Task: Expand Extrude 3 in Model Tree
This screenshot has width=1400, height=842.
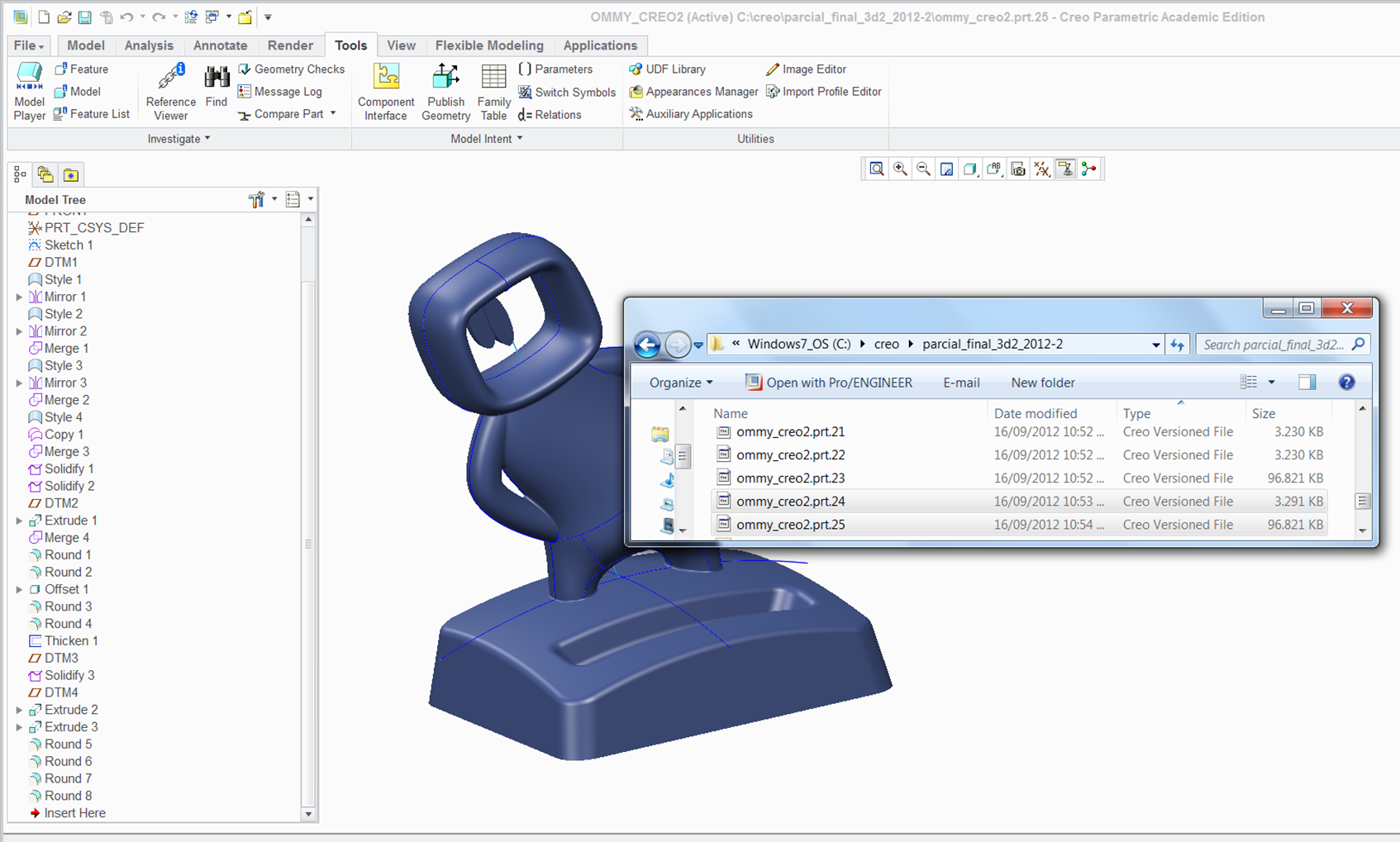Action: tap(19, 727)
